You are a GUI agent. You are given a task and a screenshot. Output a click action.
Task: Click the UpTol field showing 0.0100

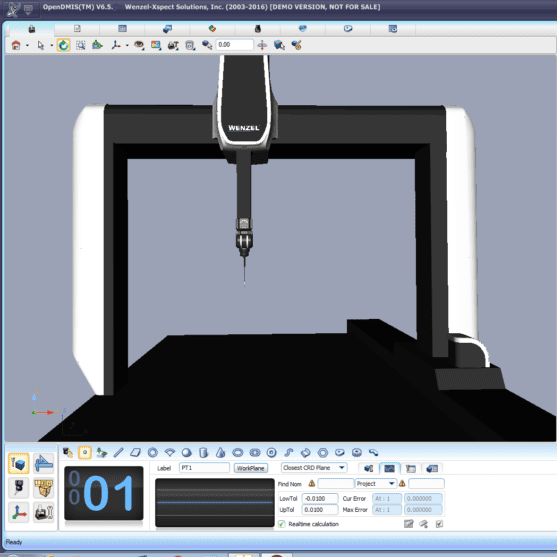tap(320, 510)
